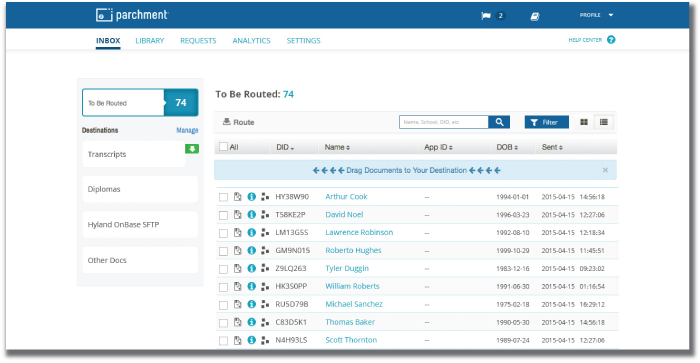This screenshot has width=700, height=363.
Task: Click the green download arrow beside Transcripts
Action: click(x=192, y=149)
